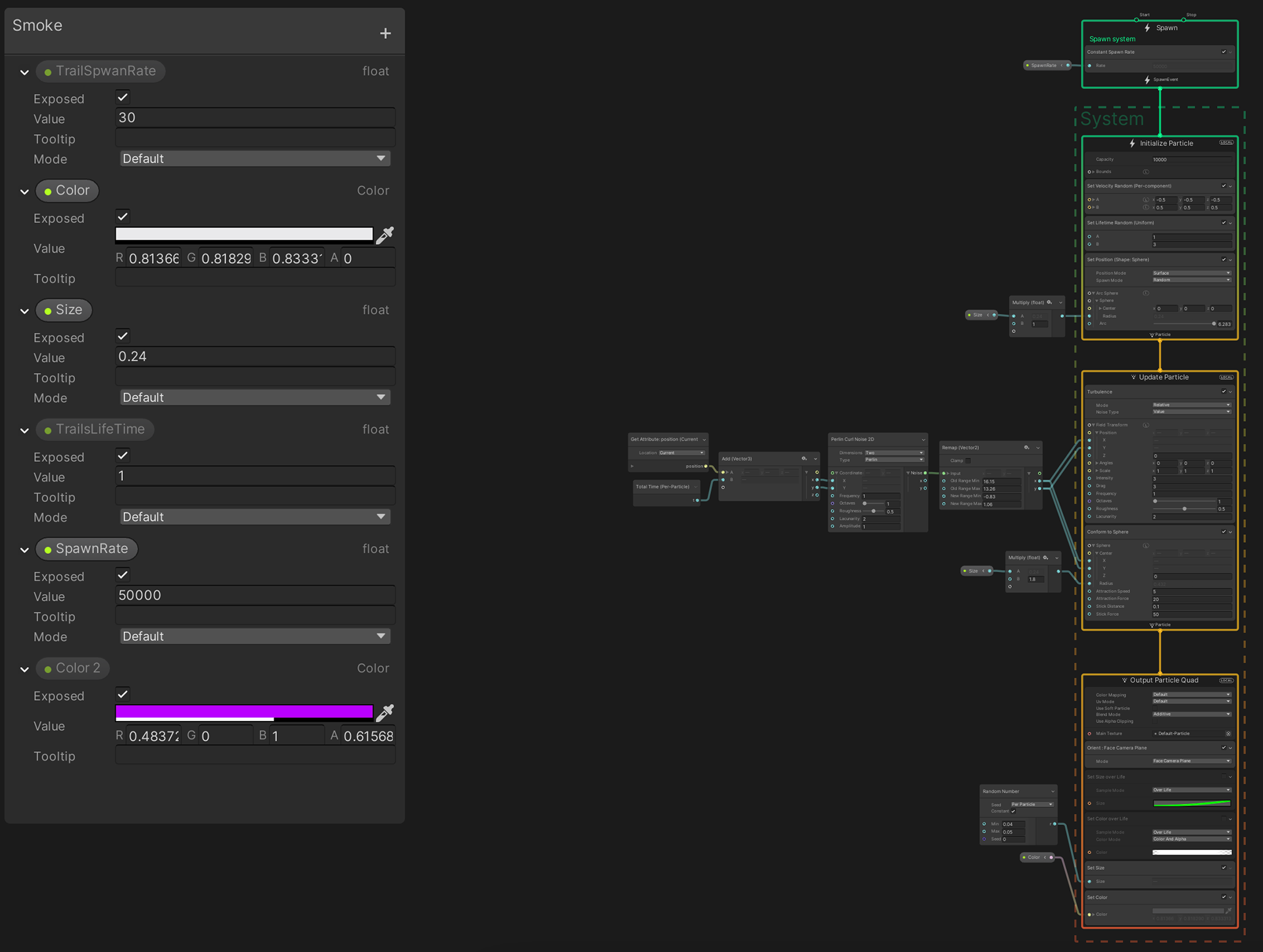The height and width of the screenshot is (952, 1263).
Task: Collapse the TrailSpwanRate property chevron
Action: (24, 72)
